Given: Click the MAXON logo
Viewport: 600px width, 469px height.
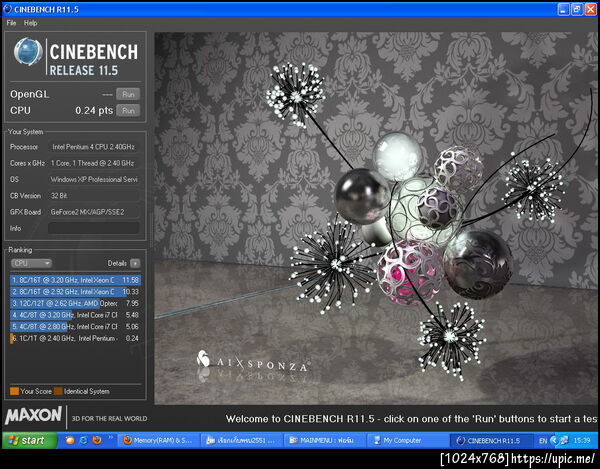Looking at the screenshot, I should click(x=33, y=416).
